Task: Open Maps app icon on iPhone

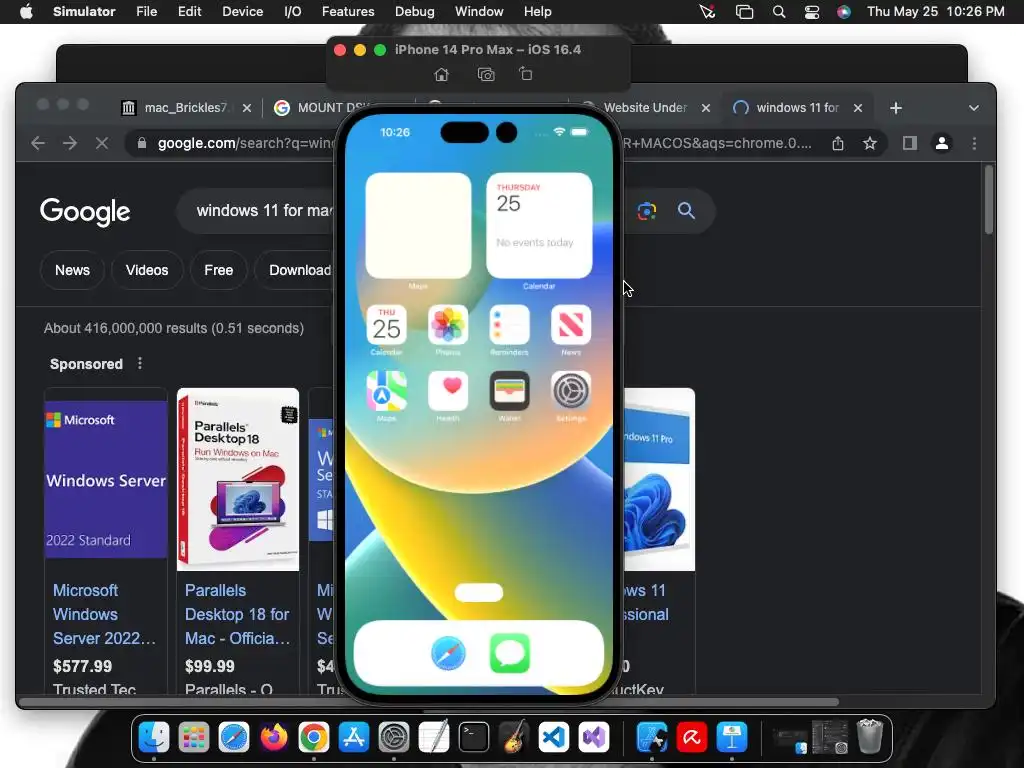Action: coord(387,391)
